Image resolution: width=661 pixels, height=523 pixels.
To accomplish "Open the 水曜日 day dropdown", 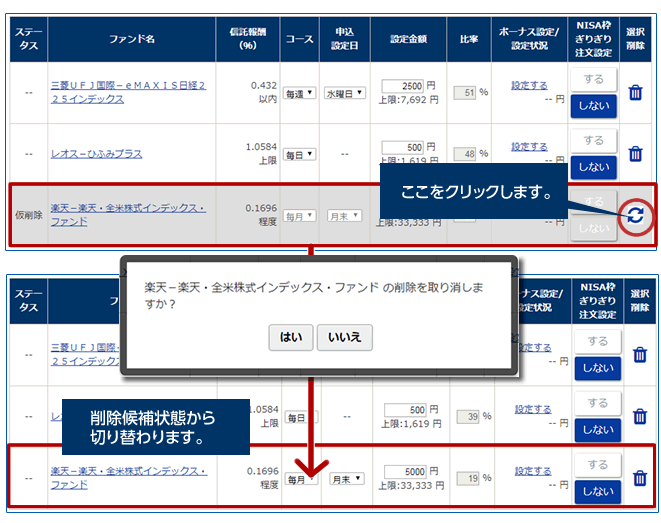I will click(344, 93).
